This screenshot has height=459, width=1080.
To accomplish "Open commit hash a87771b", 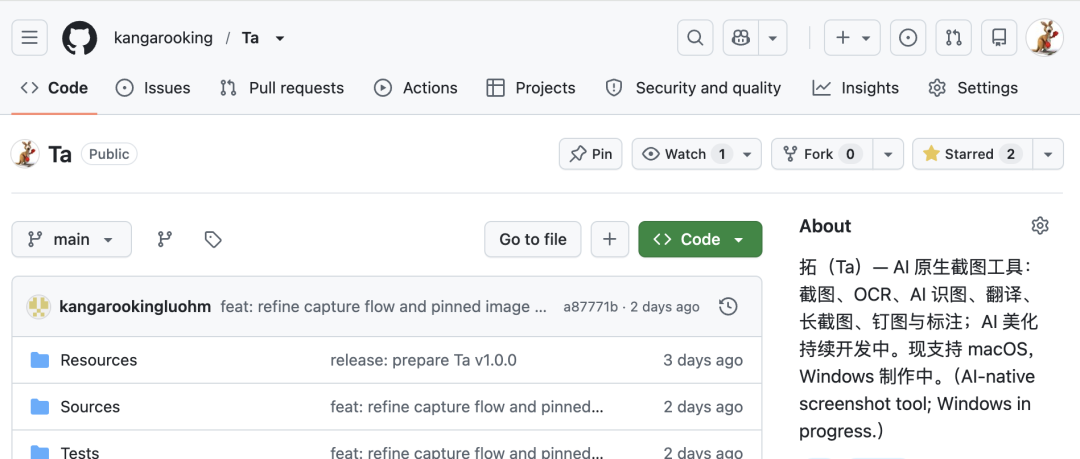I will pos(590,307).
